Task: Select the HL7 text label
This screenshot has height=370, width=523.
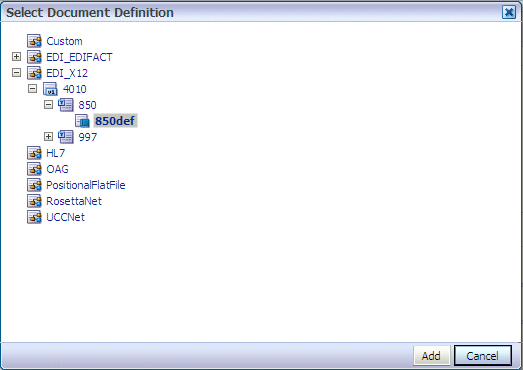Action: 55,153
